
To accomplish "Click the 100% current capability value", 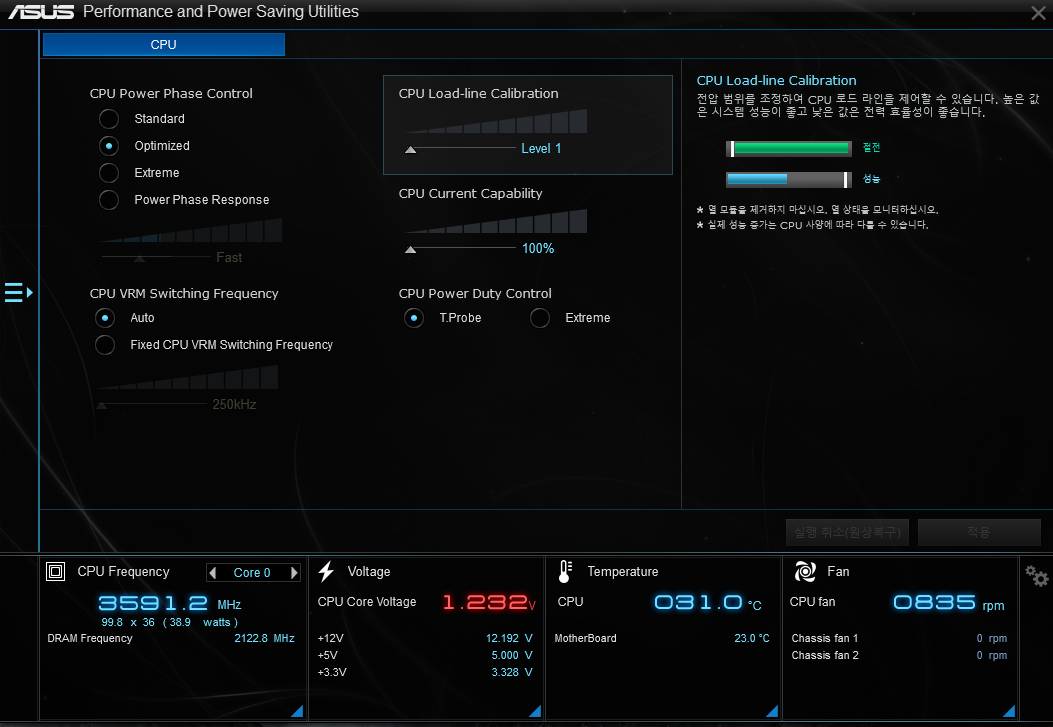I will click(x=538, y=248).
